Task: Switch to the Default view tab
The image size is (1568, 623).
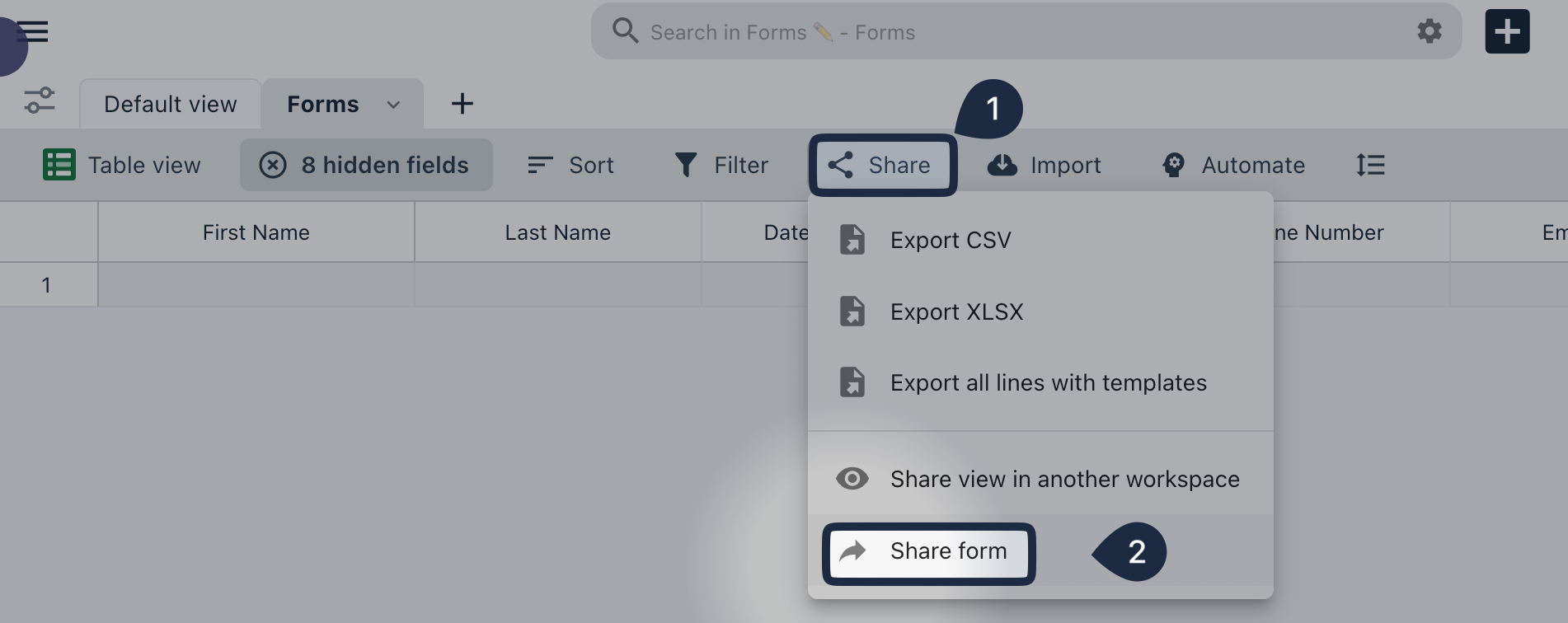Action: click(x=171, y=104)
